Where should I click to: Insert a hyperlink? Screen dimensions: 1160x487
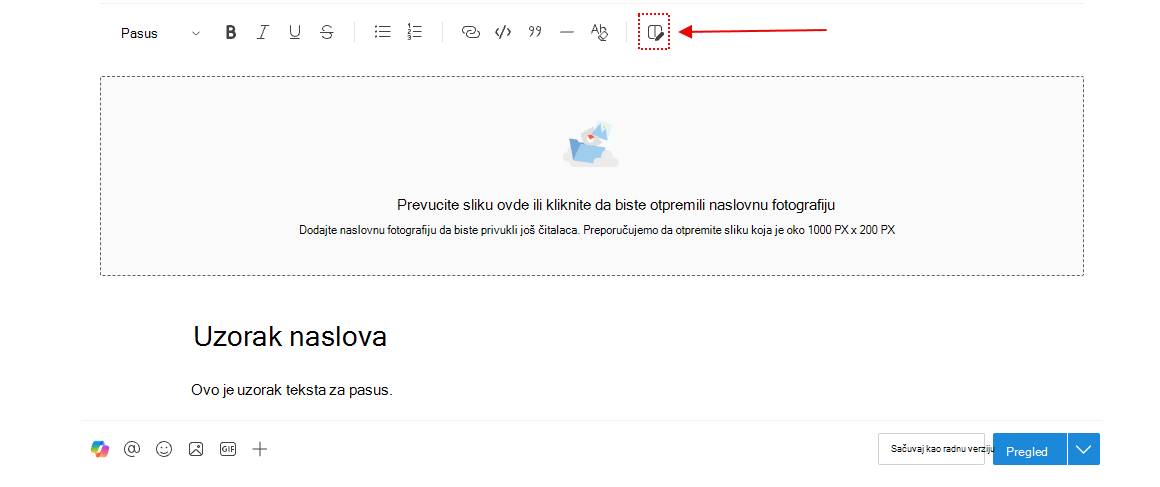coord(471,32)
